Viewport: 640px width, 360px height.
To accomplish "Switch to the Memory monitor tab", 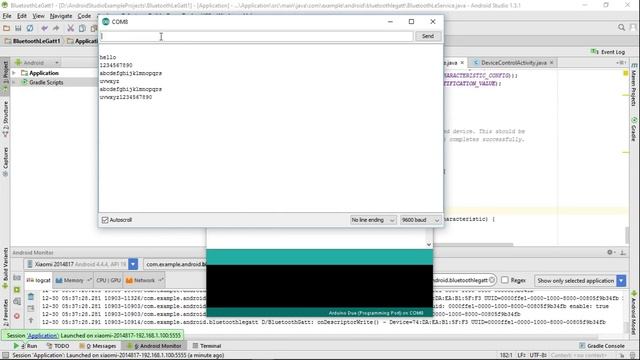I will click(73, 280).
